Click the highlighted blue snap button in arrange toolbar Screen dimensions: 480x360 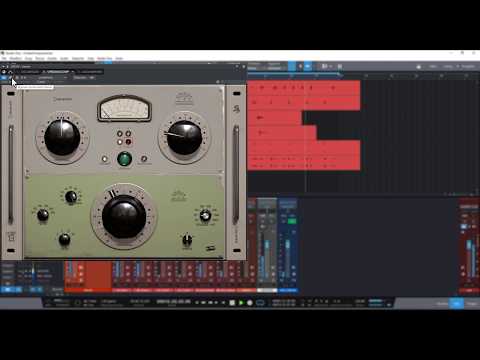tap(307, 66)
